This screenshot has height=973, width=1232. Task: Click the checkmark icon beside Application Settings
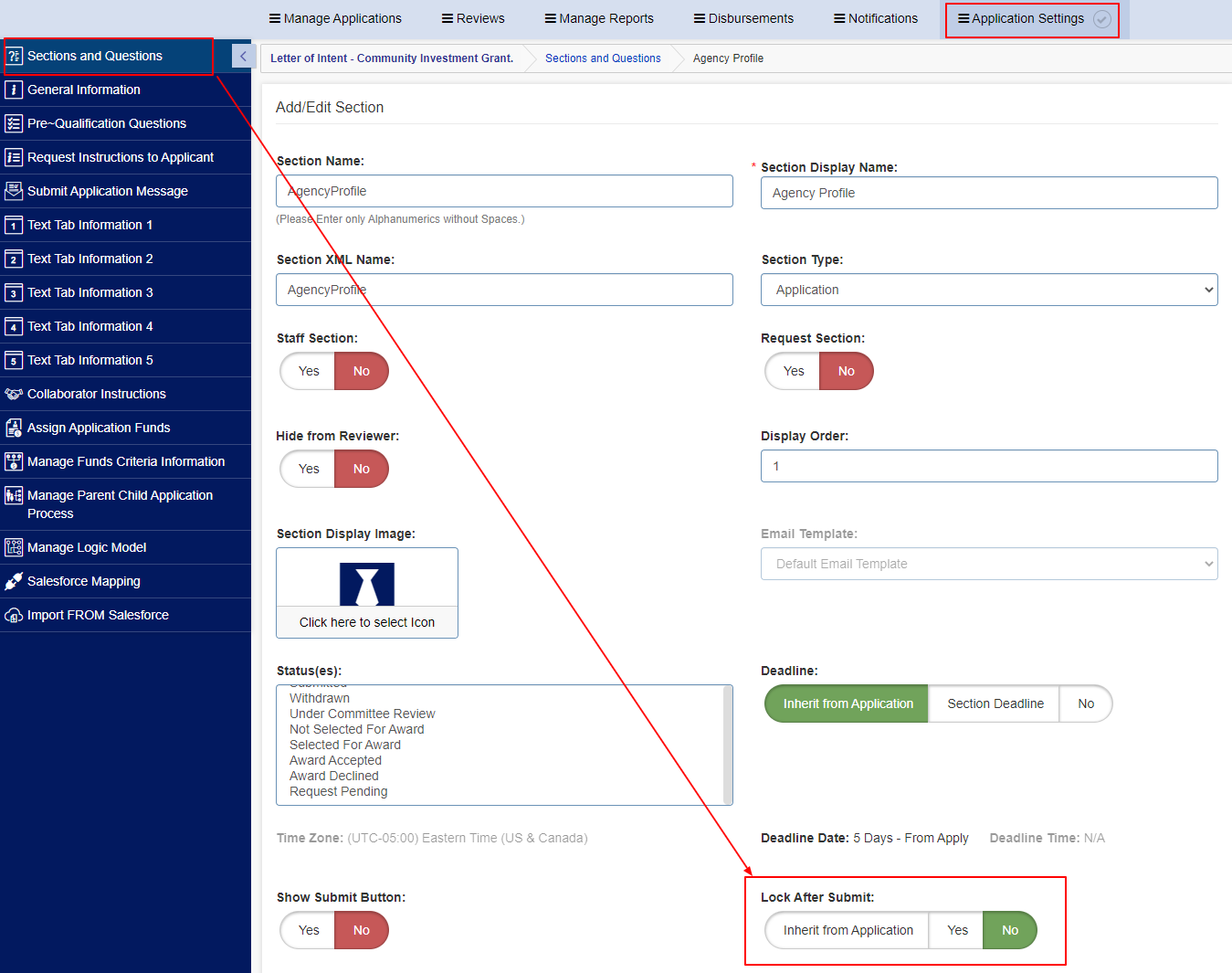1102,18
